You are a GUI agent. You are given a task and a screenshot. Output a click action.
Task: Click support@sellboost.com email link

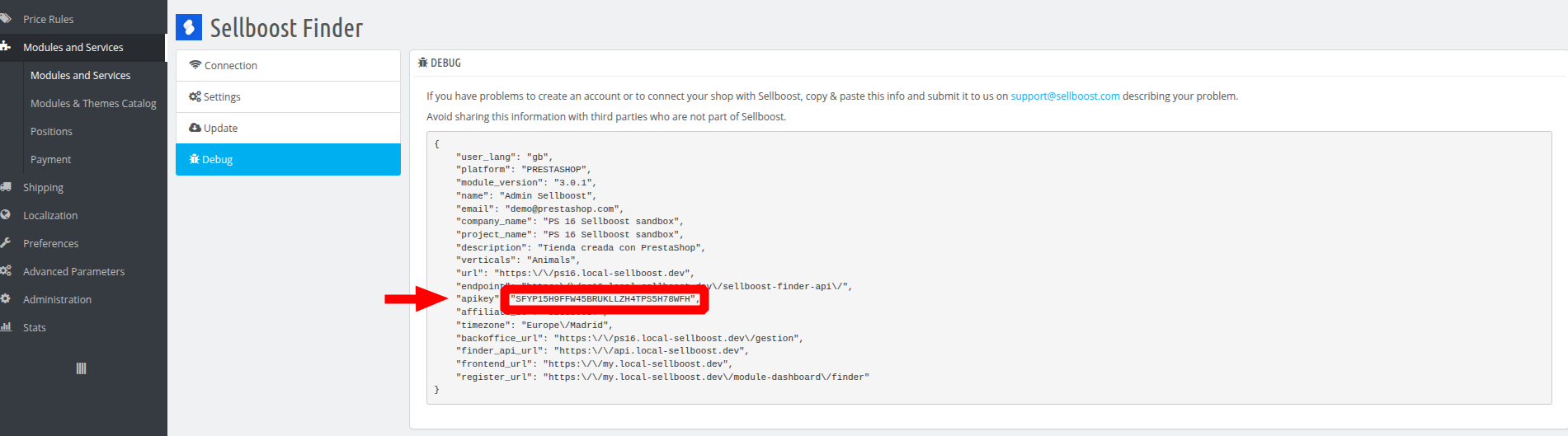(1065, 96)
